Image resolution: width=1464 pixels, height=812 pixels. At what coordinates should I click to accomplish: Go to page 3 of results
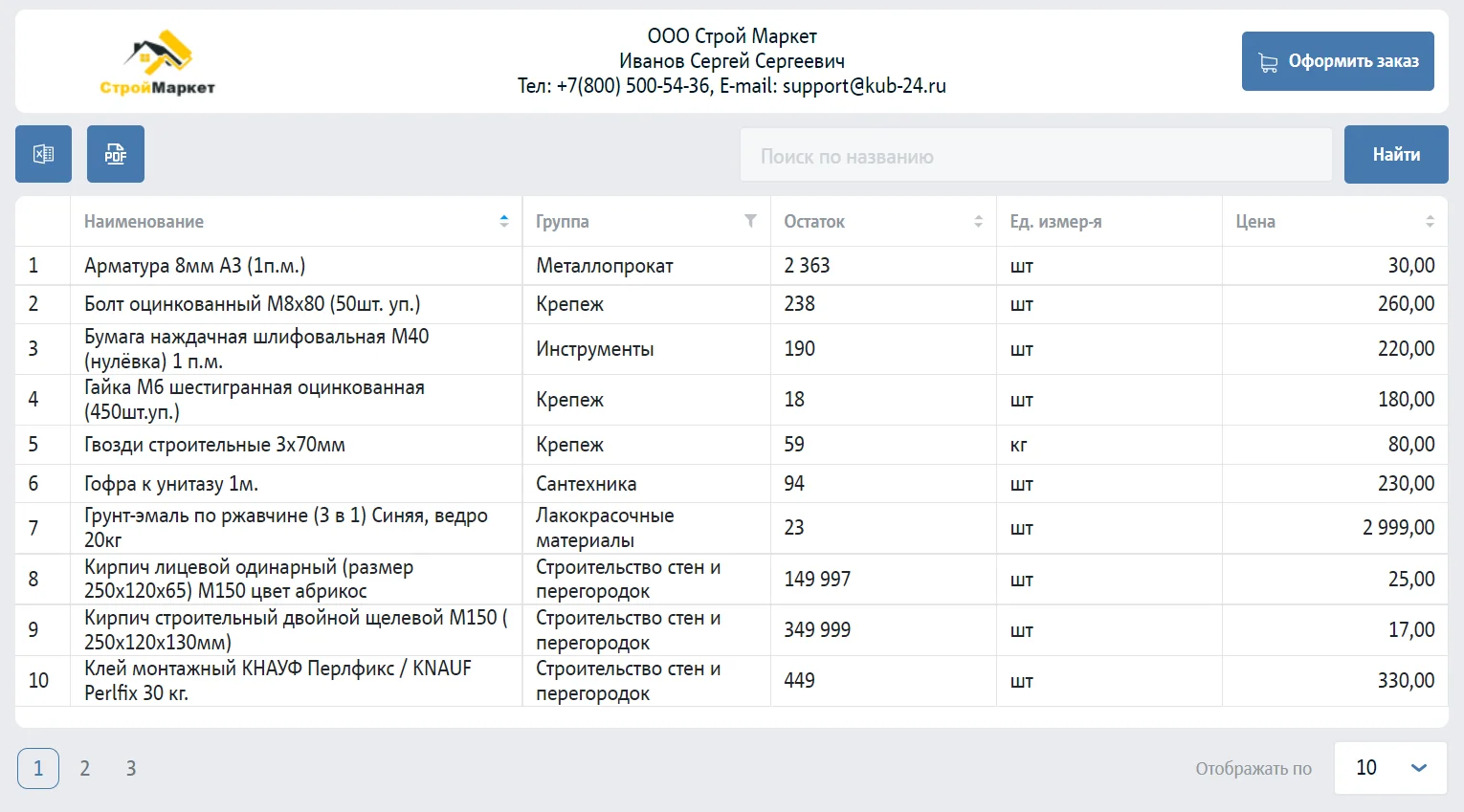pos(131,769)
